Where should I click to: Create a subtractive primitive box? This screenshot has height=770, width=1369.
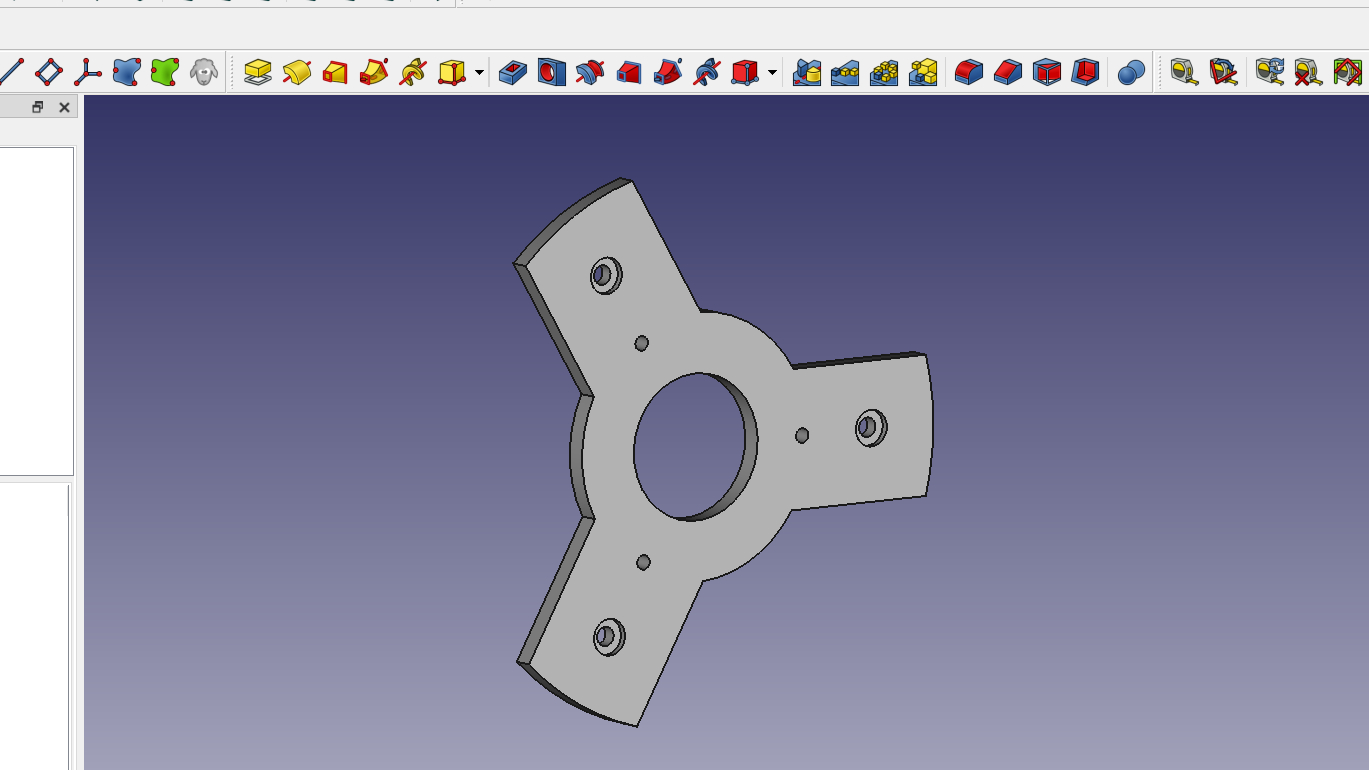[745, 72]
